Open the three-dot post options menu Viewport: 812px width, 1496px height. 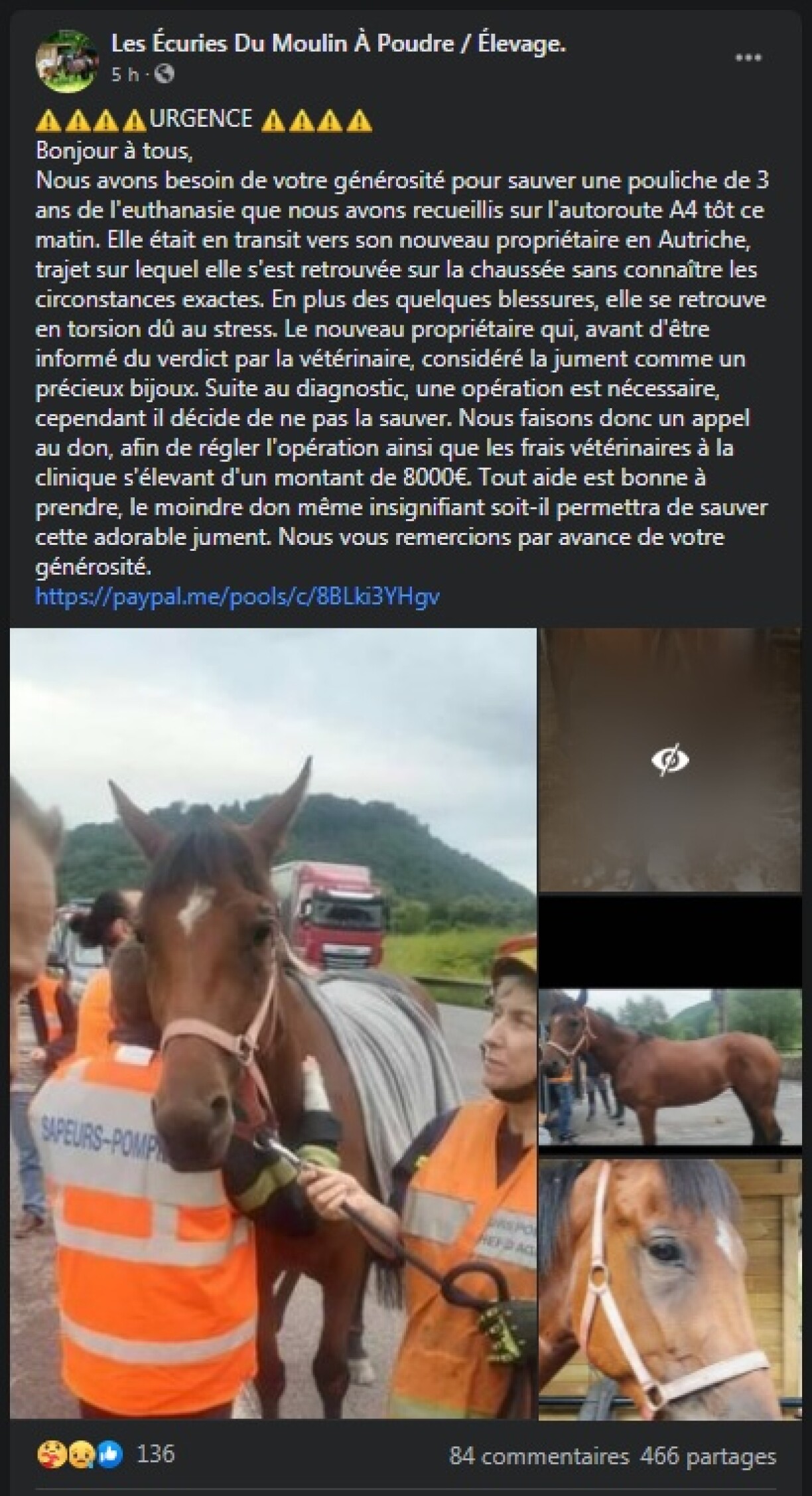[748, 58]
